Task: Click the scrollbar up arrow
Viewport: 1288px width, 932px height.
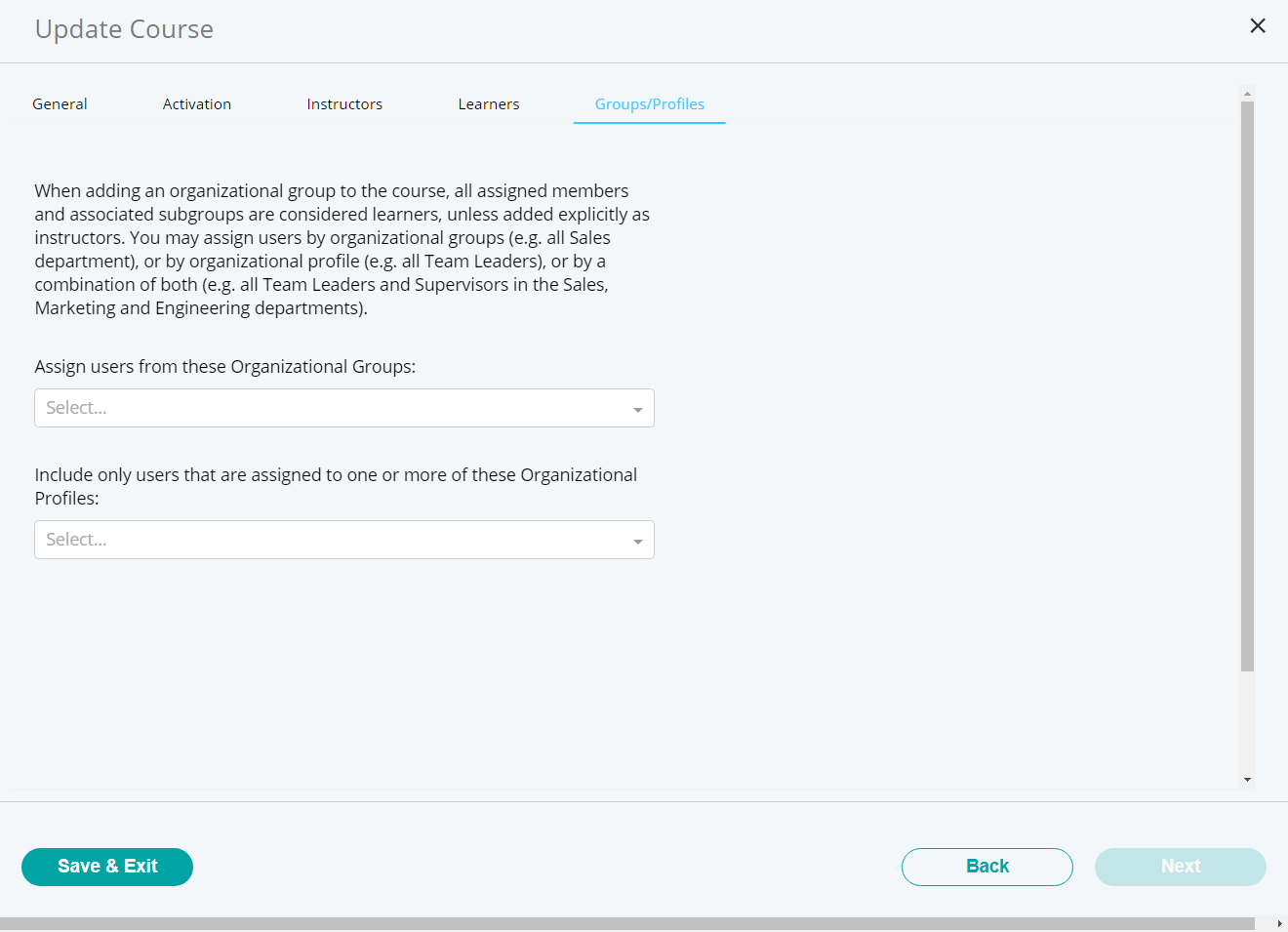Action: tap(1247, 94)
